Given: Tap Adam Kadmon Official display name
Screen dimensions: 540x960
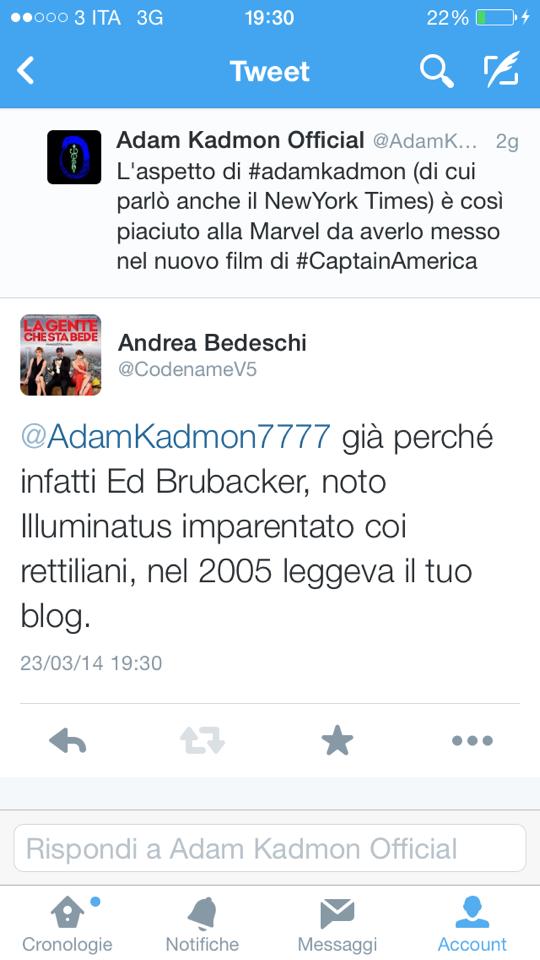Looking at the screenshot, I should pos(241,141).
